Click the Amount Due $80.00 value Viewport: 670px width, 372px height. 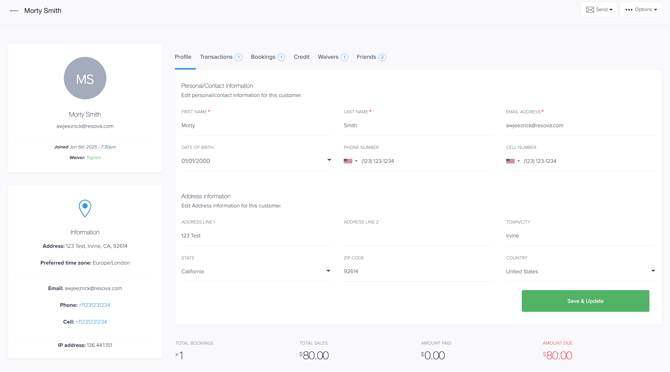[x=558, y=355]
